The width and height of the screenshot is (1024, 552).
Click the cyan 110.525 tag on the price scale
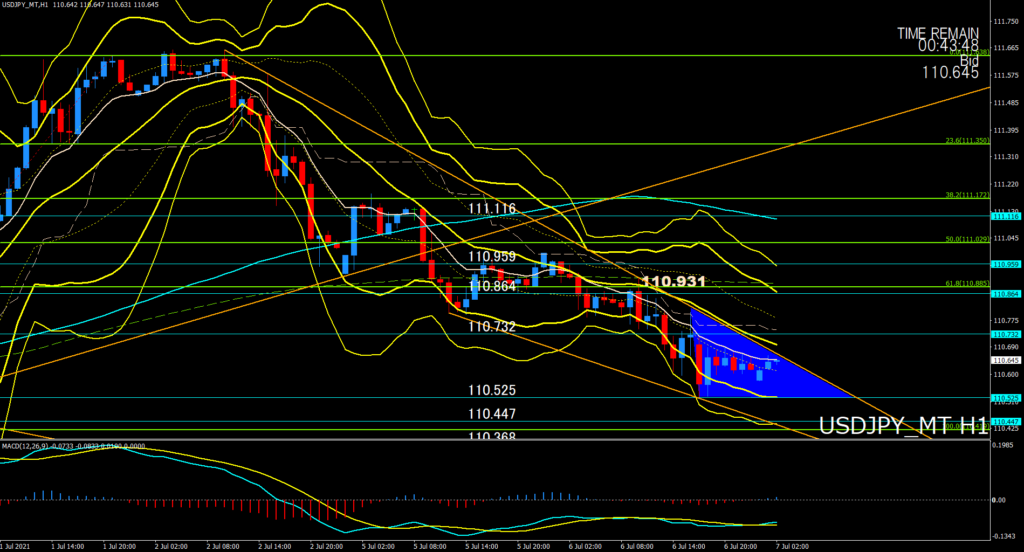point(1006,398)
